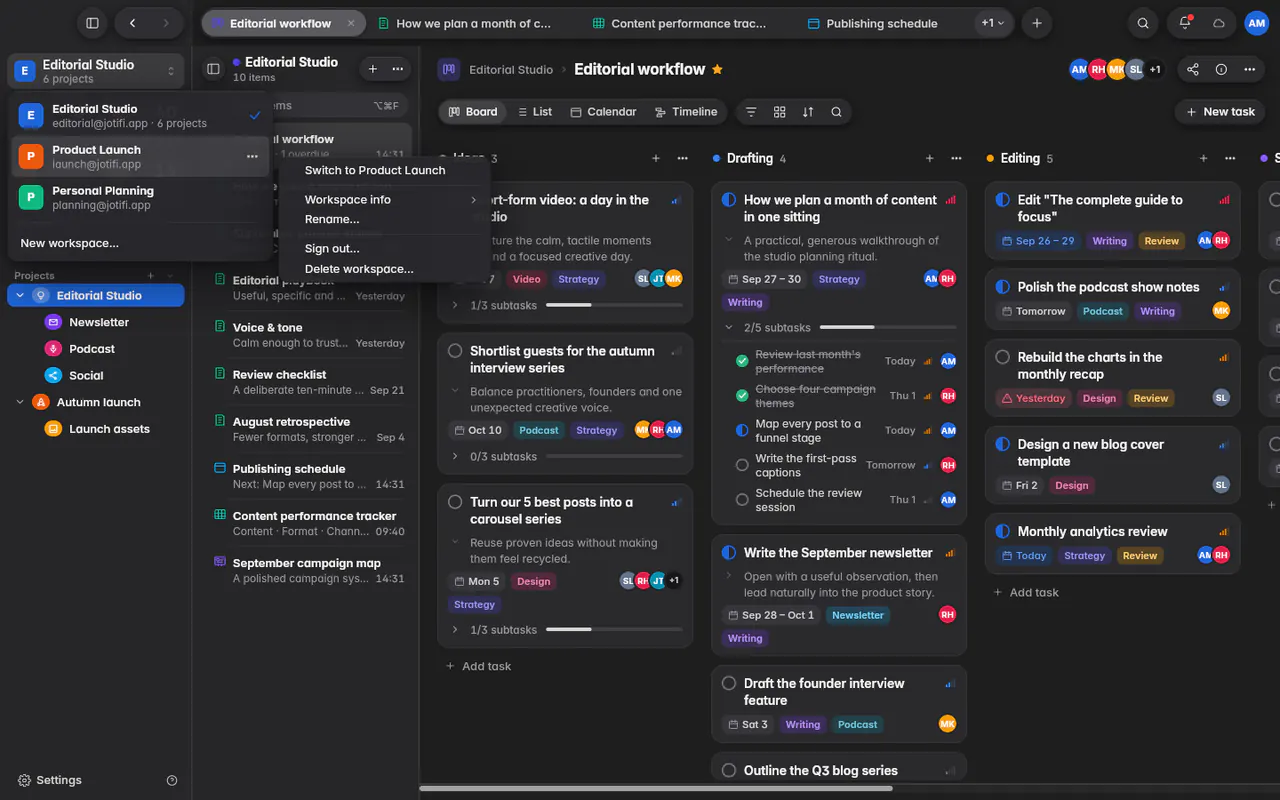Open the filter icon in view toolbar
This screenshot has height=800, width=1280.
click(751, 112)
